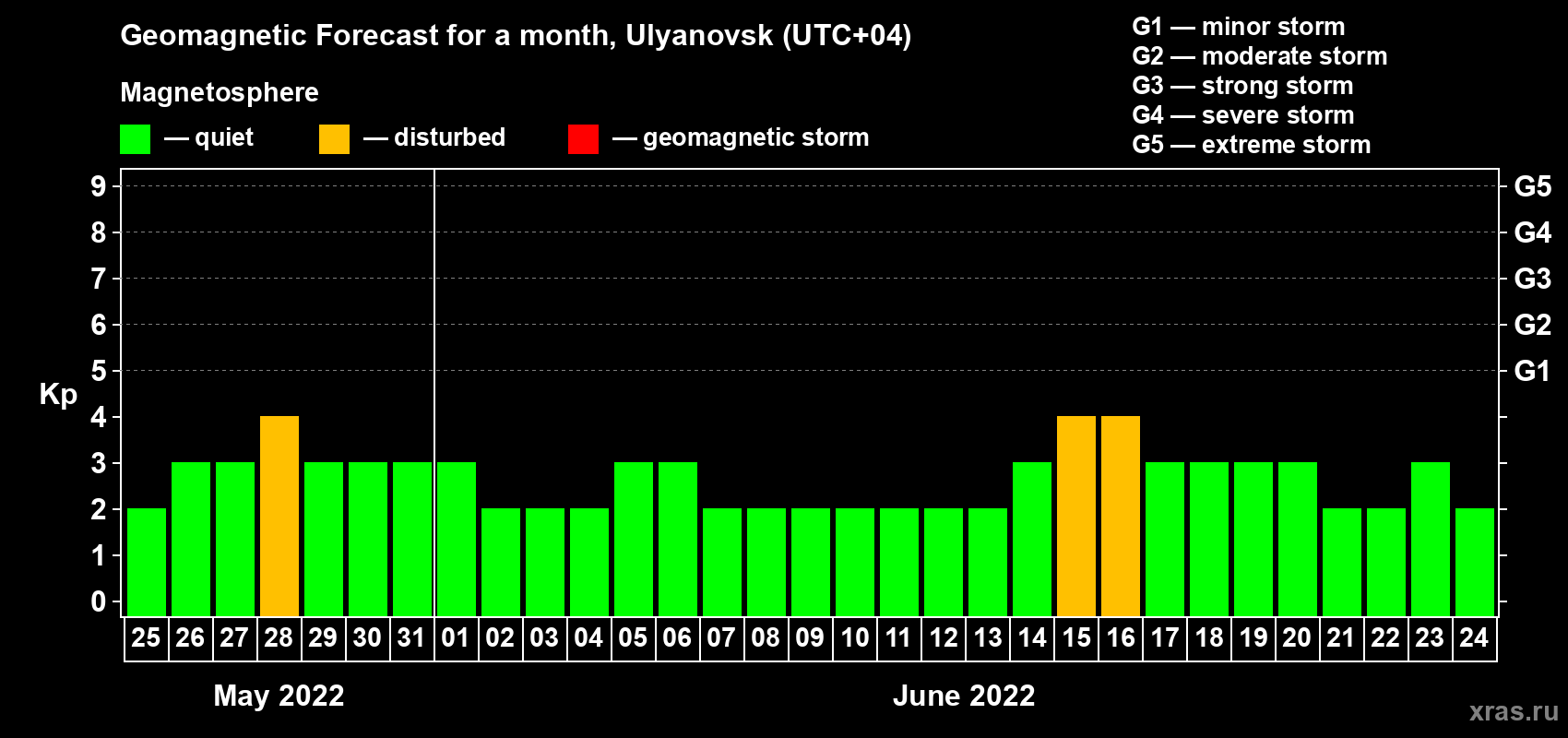The image size is (1568, 738).
Task: Click the xras.ru watermark link
Action: coord(1513,711)
